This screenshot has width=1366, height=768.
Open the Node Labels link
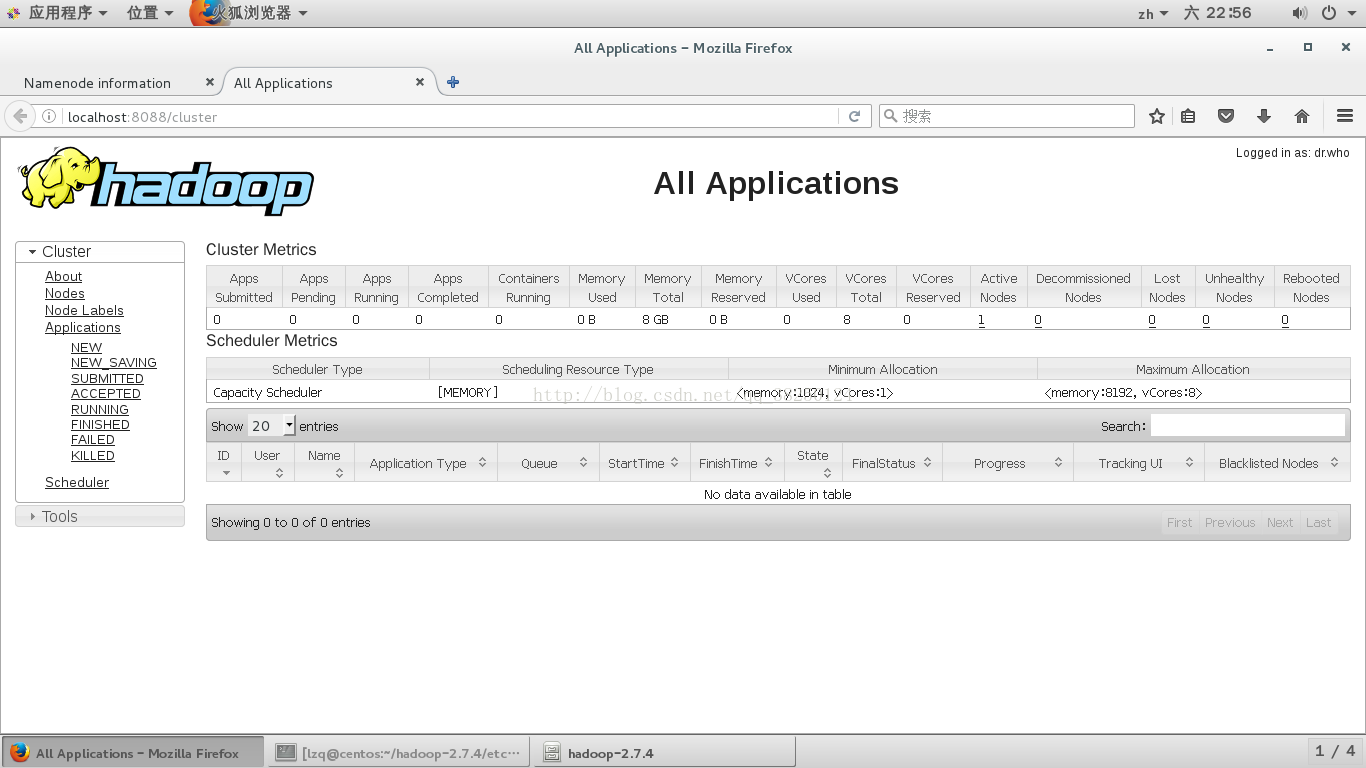point(84,311)
